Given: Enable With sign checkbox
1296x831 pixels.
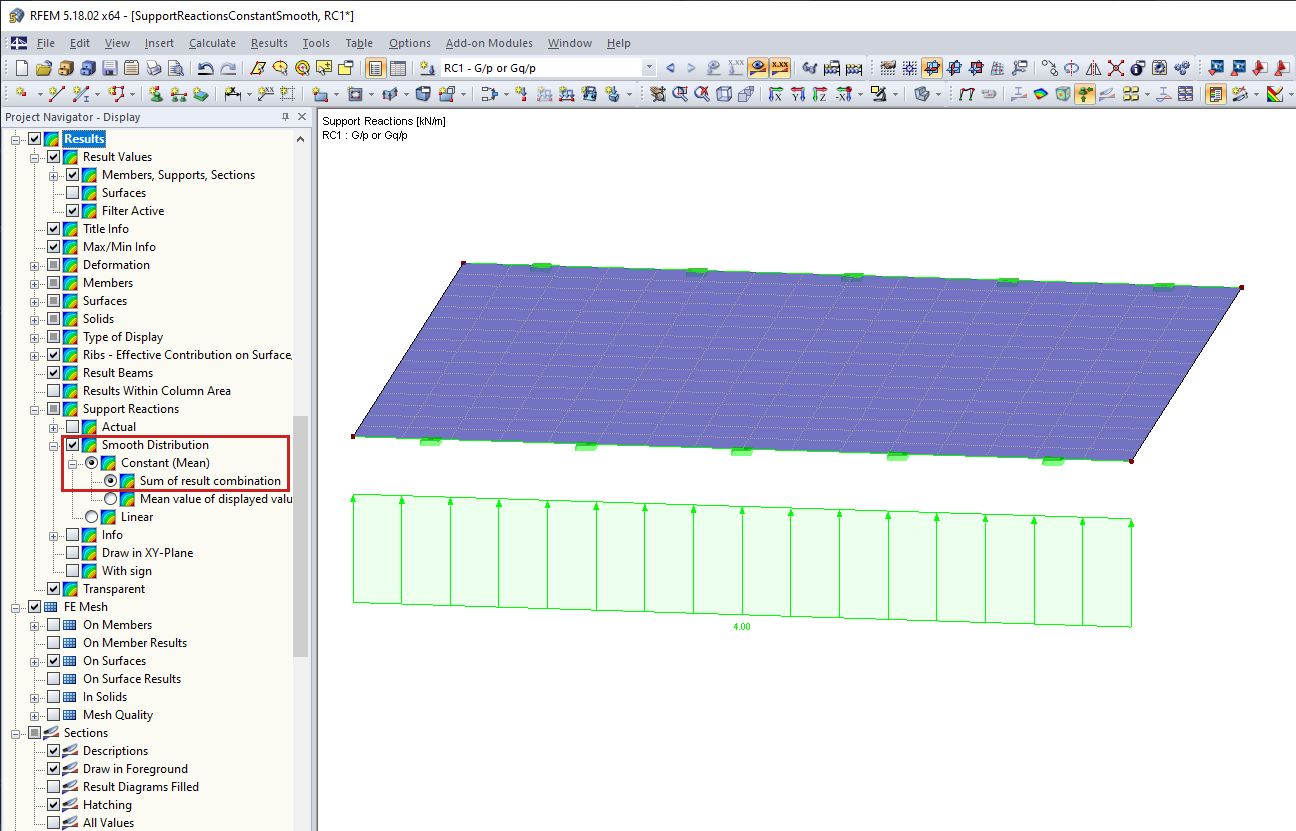Looking at the screenshot, I should click(x=72, y=571).
